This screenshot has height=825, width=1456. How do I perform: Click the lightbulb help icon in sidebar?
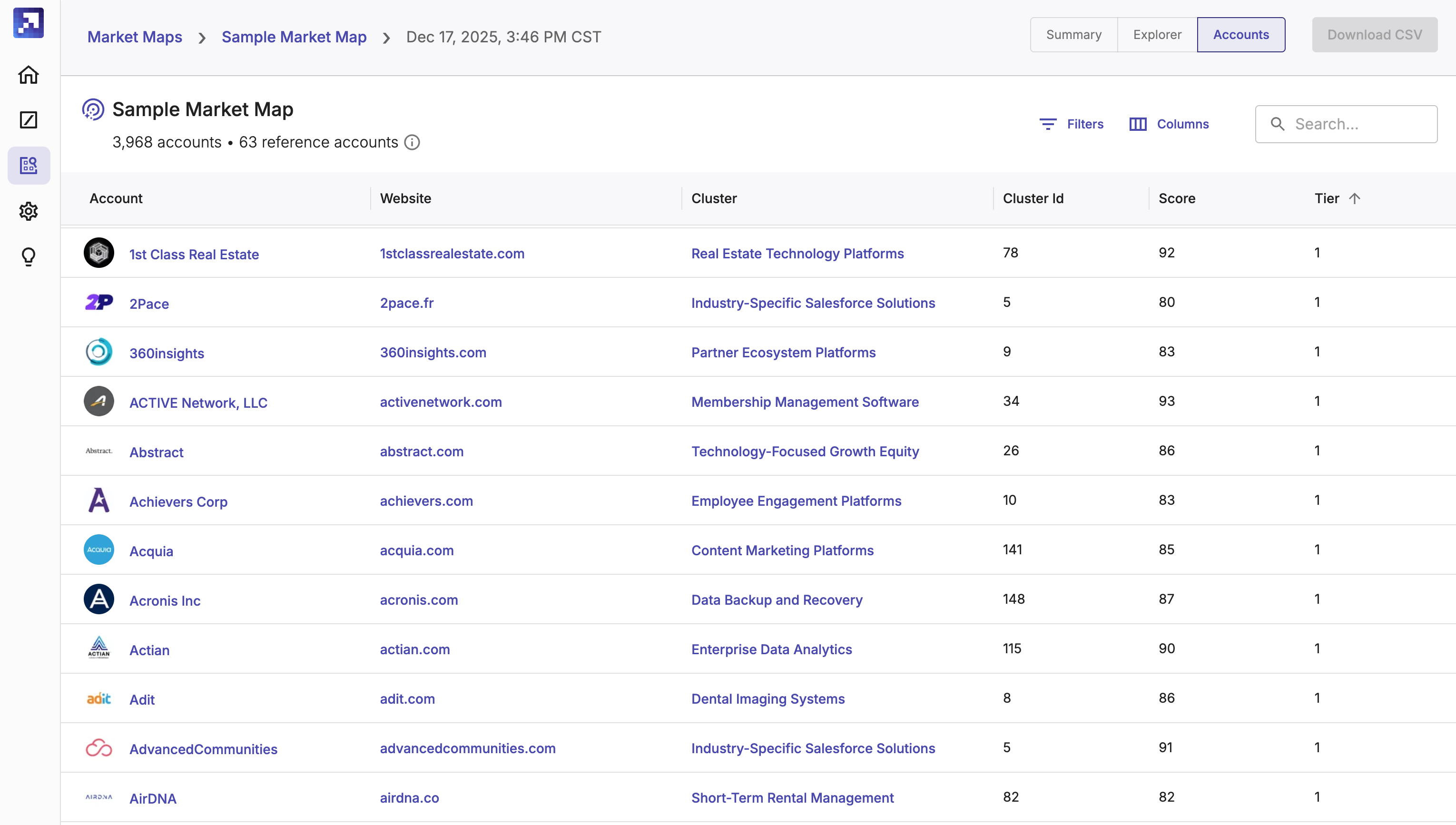click(29, 256)
